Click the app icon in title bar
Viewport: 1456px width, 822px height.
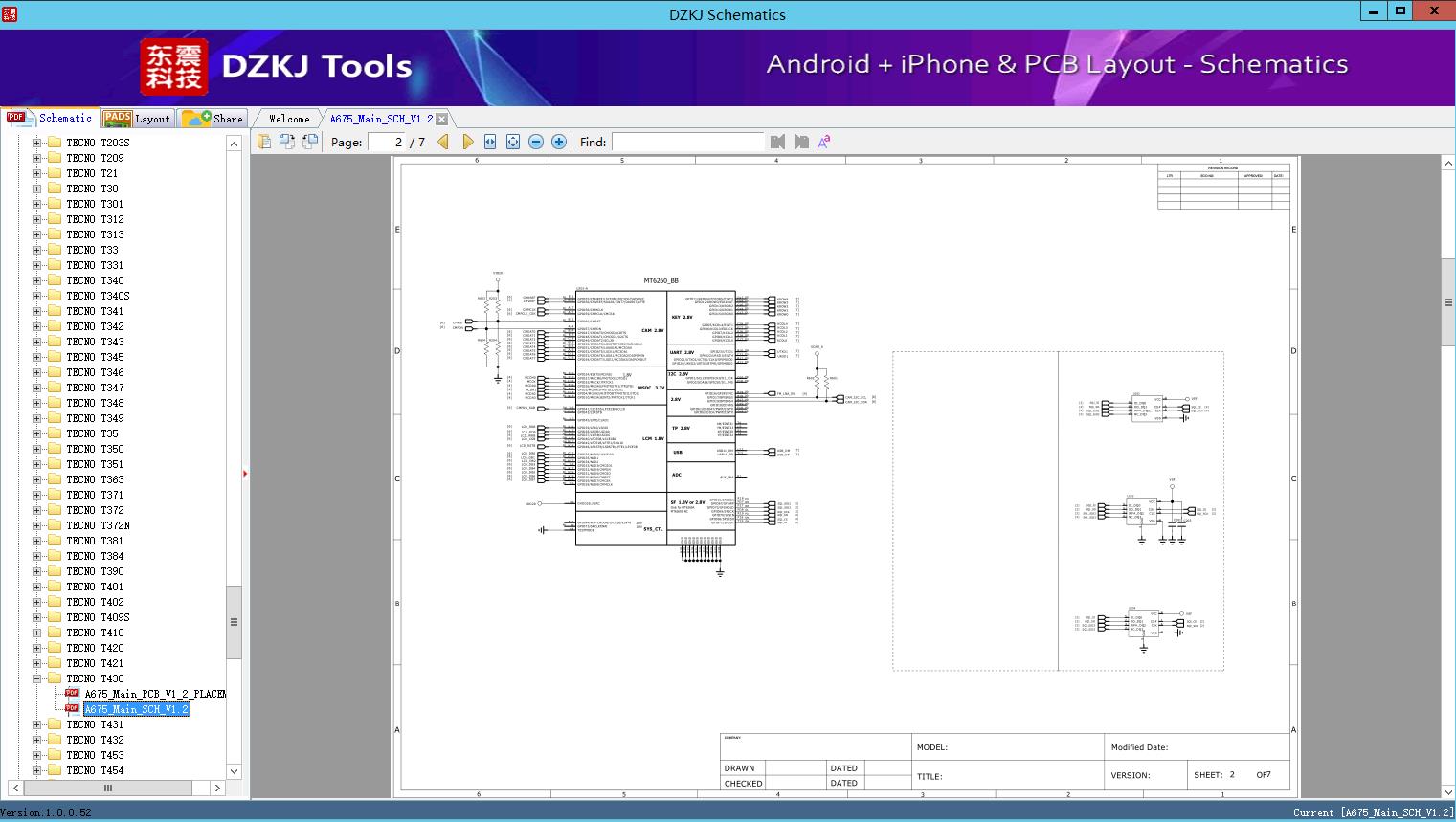(x=9, y=13)
